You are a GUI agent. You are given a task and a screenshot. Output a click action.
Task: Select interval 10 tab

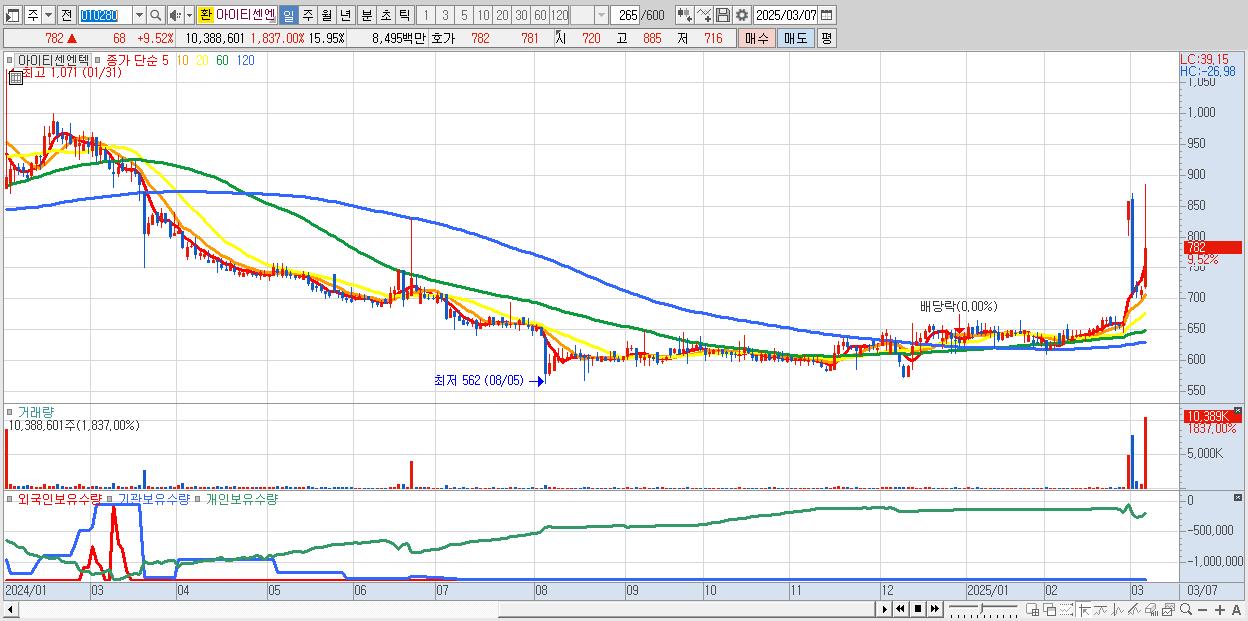tap(483, 15)
